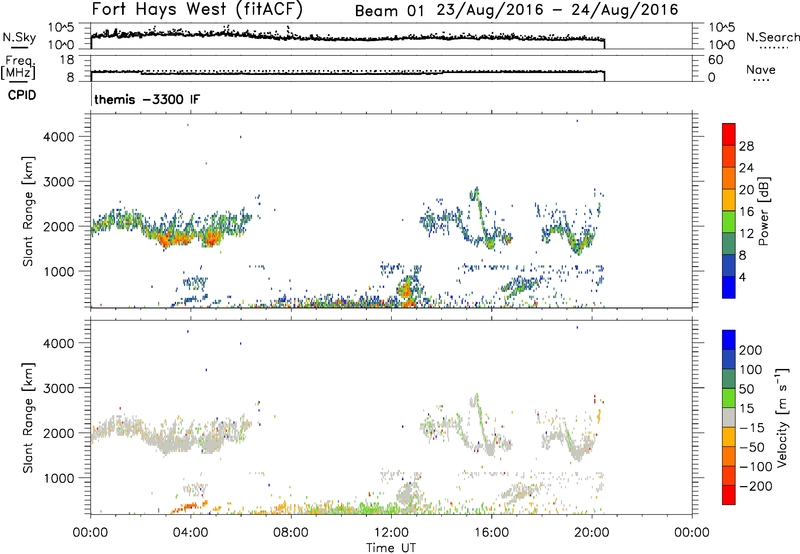Click the 4000 tick on the power panel
This screenshot has height=554, width=800.
59,137
